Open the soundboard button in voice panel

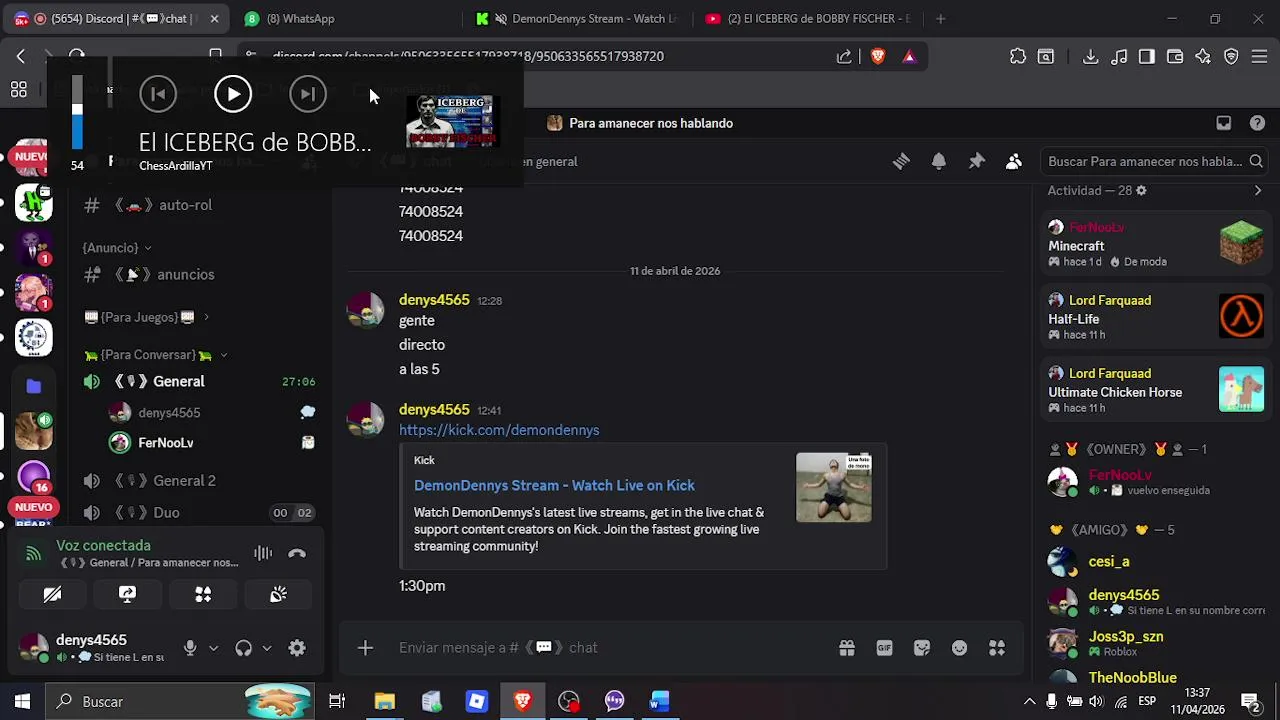278,594
